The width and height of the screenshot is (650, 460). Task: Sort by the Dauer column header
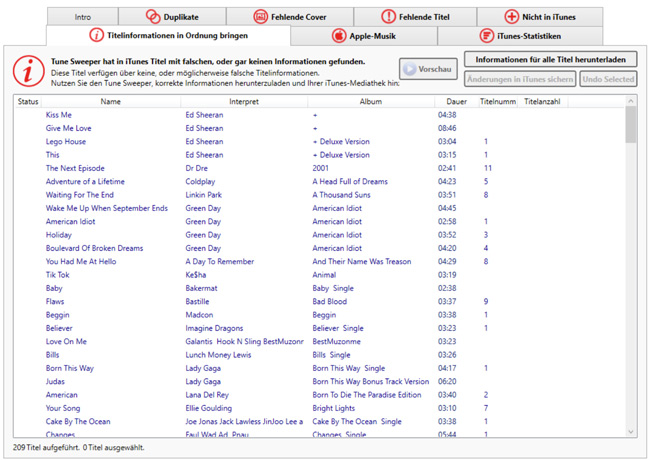tap(456, 102)
